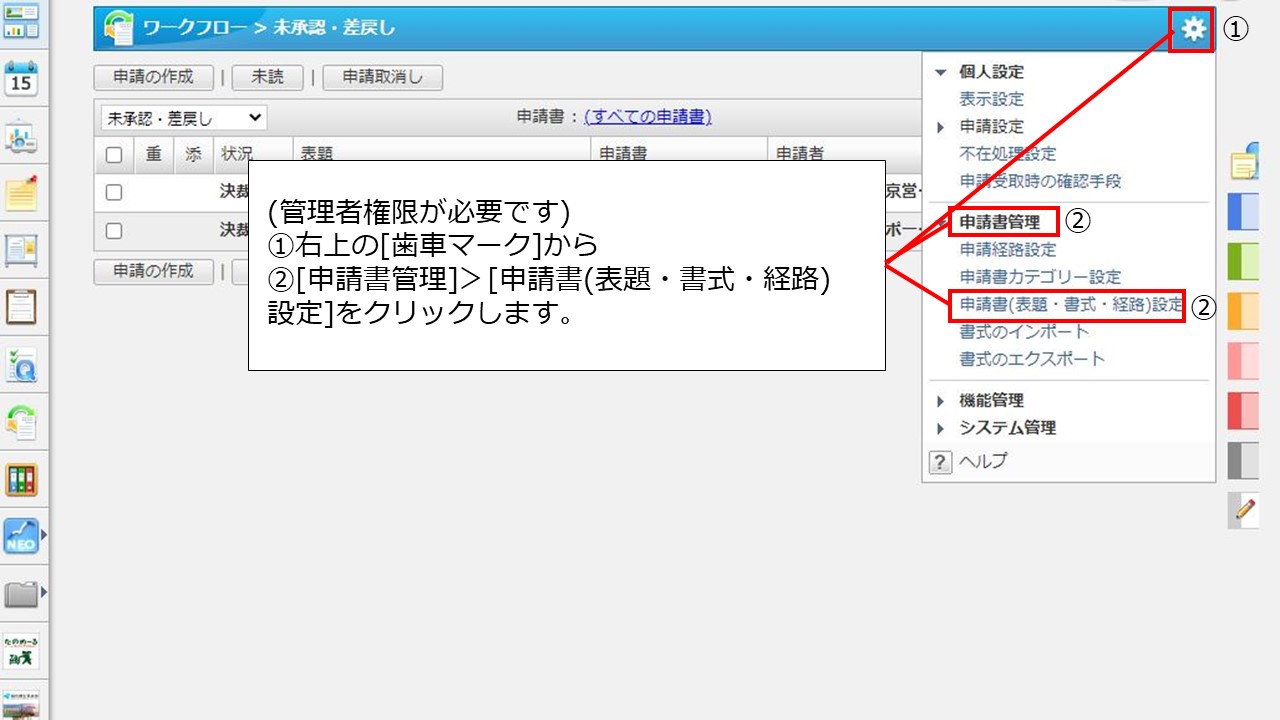Tick the checkbox in the first 決裁 row
The width and height of the screenshot is (1280, 720).
[114, 192]
